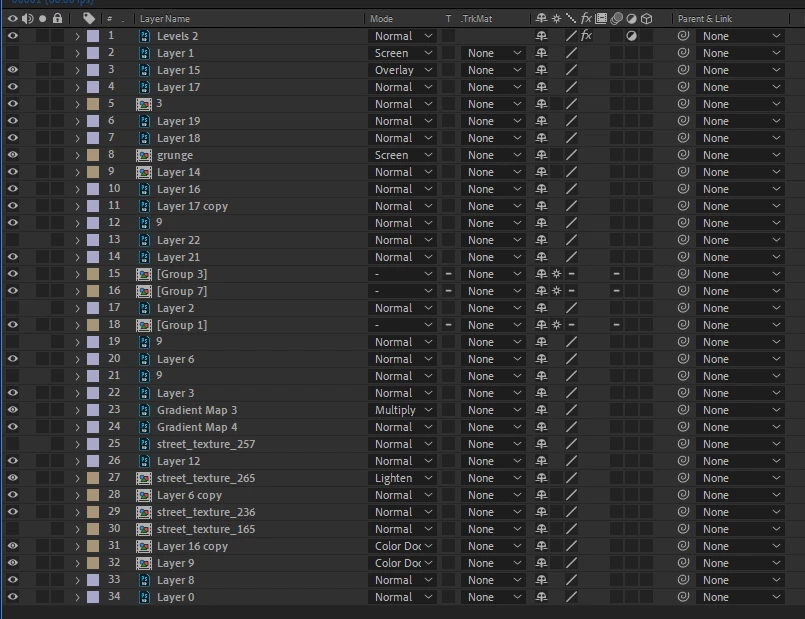Click the lock box for Layer 17
Viewport: 805px width, 619px height.
click(x=58, y=87)
